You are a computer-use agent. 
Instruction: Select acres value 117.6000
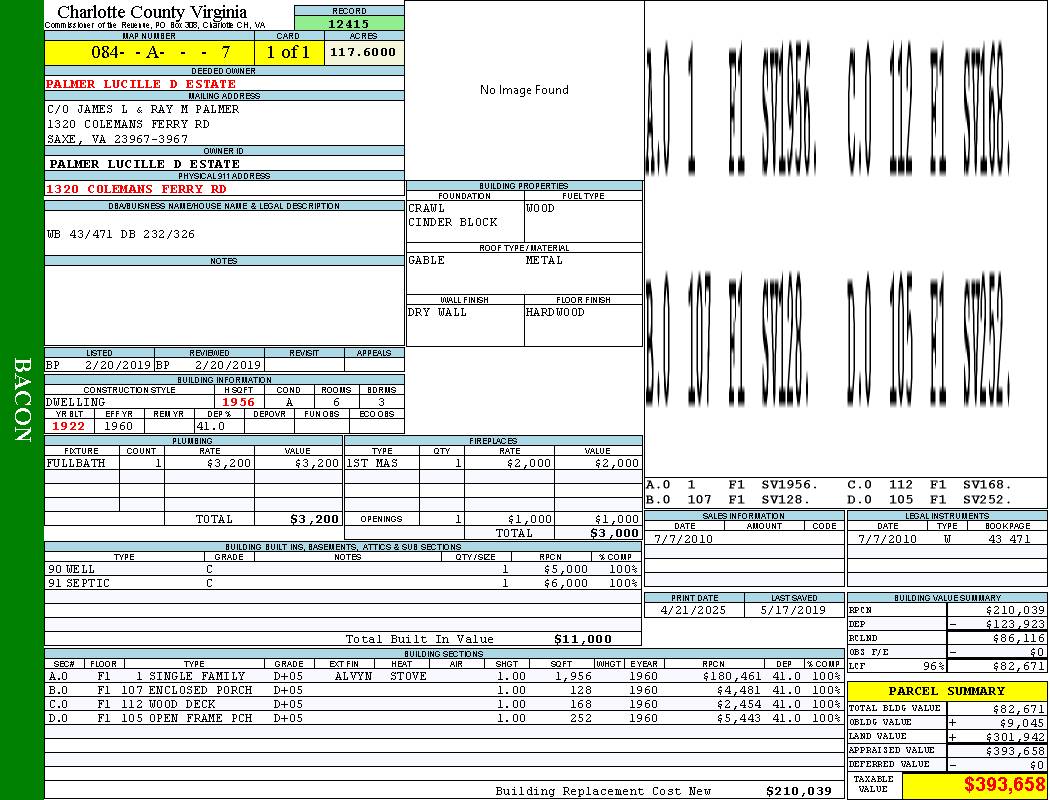363,52
